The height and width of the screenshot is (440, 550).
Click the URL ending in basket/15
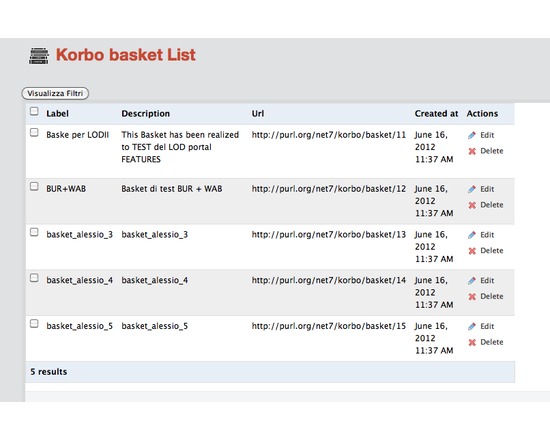[x=329, y=326]
